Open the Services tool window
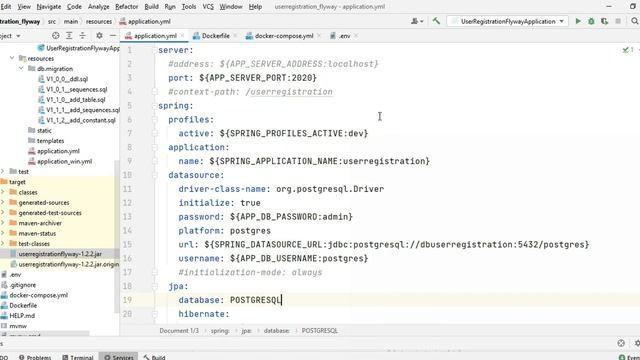Viewport: 640px width, 360px height. pyautogui.click(x=118, y=357)
